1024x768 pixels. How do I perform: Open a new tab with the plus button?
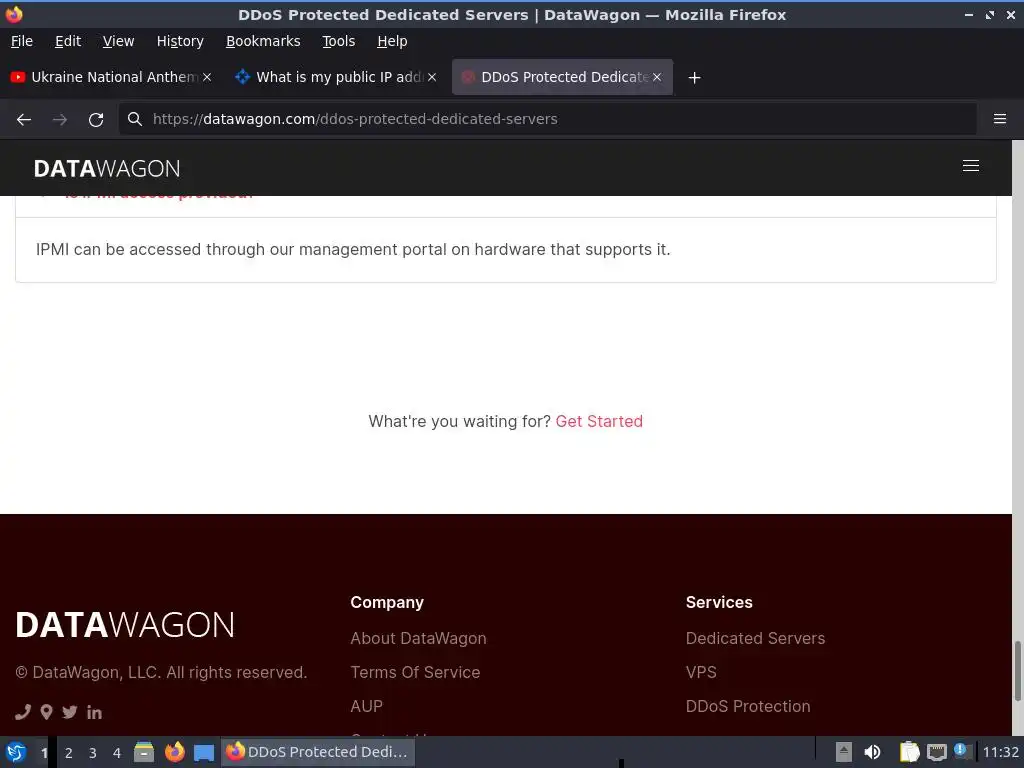[x=694, y=78]
